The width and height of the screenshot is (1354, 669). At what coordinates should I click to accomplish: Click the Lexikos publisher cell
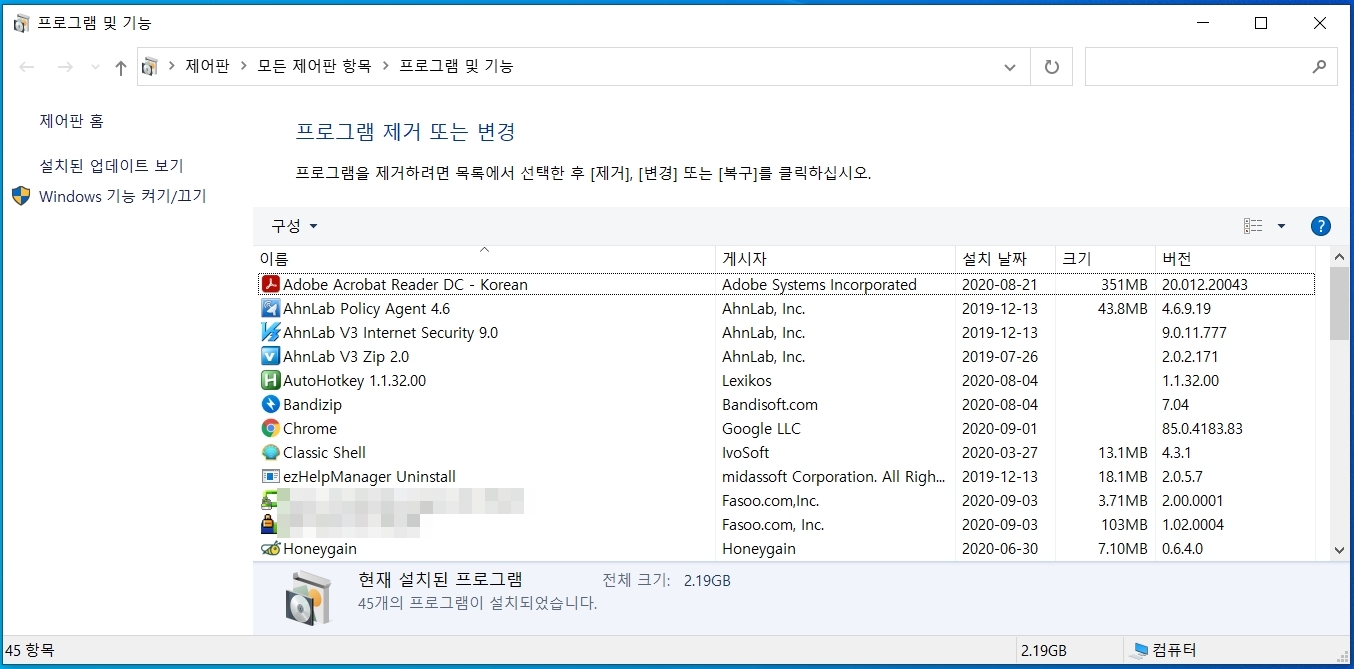point(747,381)
